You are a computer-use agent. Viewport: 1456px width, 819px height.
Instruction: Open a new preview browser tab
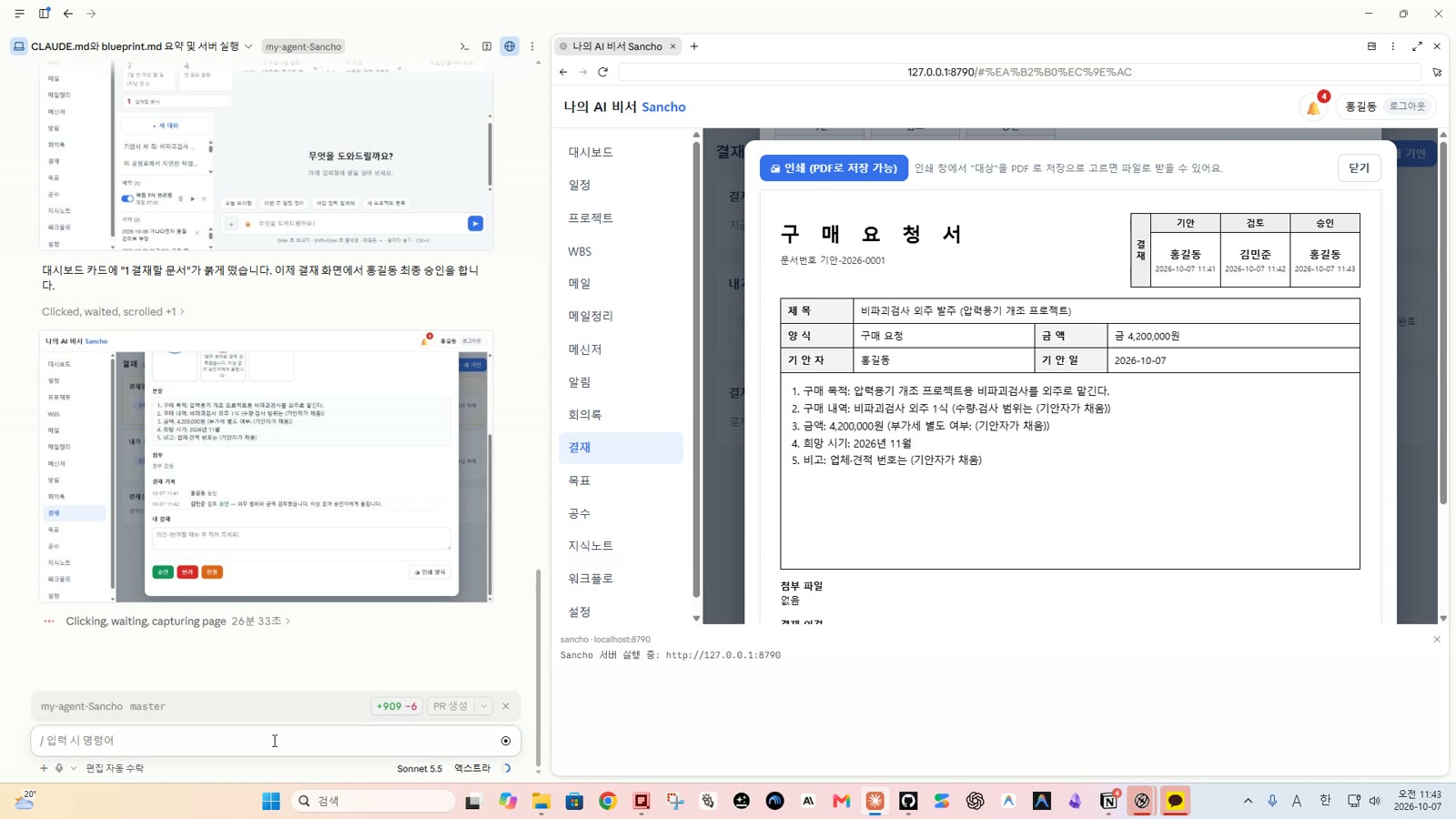coord(694,46)
